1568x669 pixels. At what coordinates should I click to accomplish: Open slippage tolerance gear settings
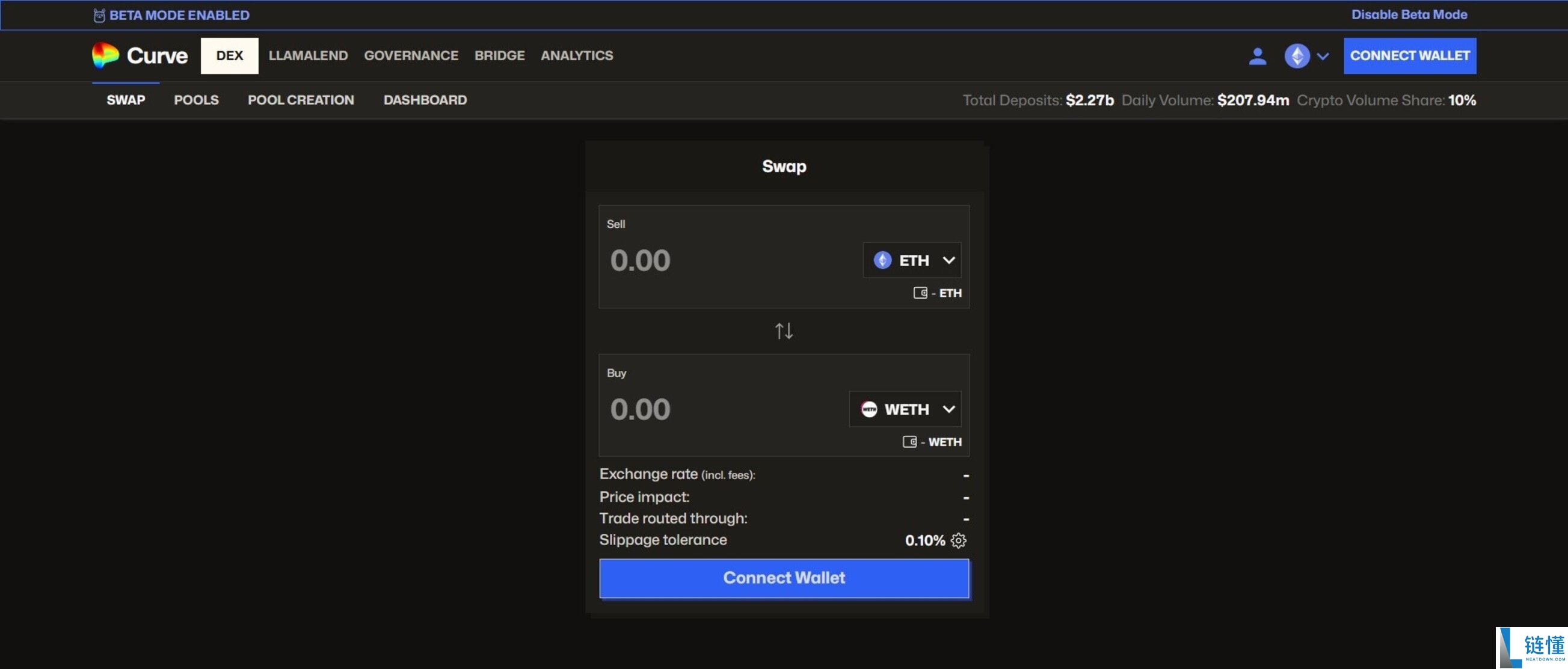pyautogui.click(x=958, y=540)
